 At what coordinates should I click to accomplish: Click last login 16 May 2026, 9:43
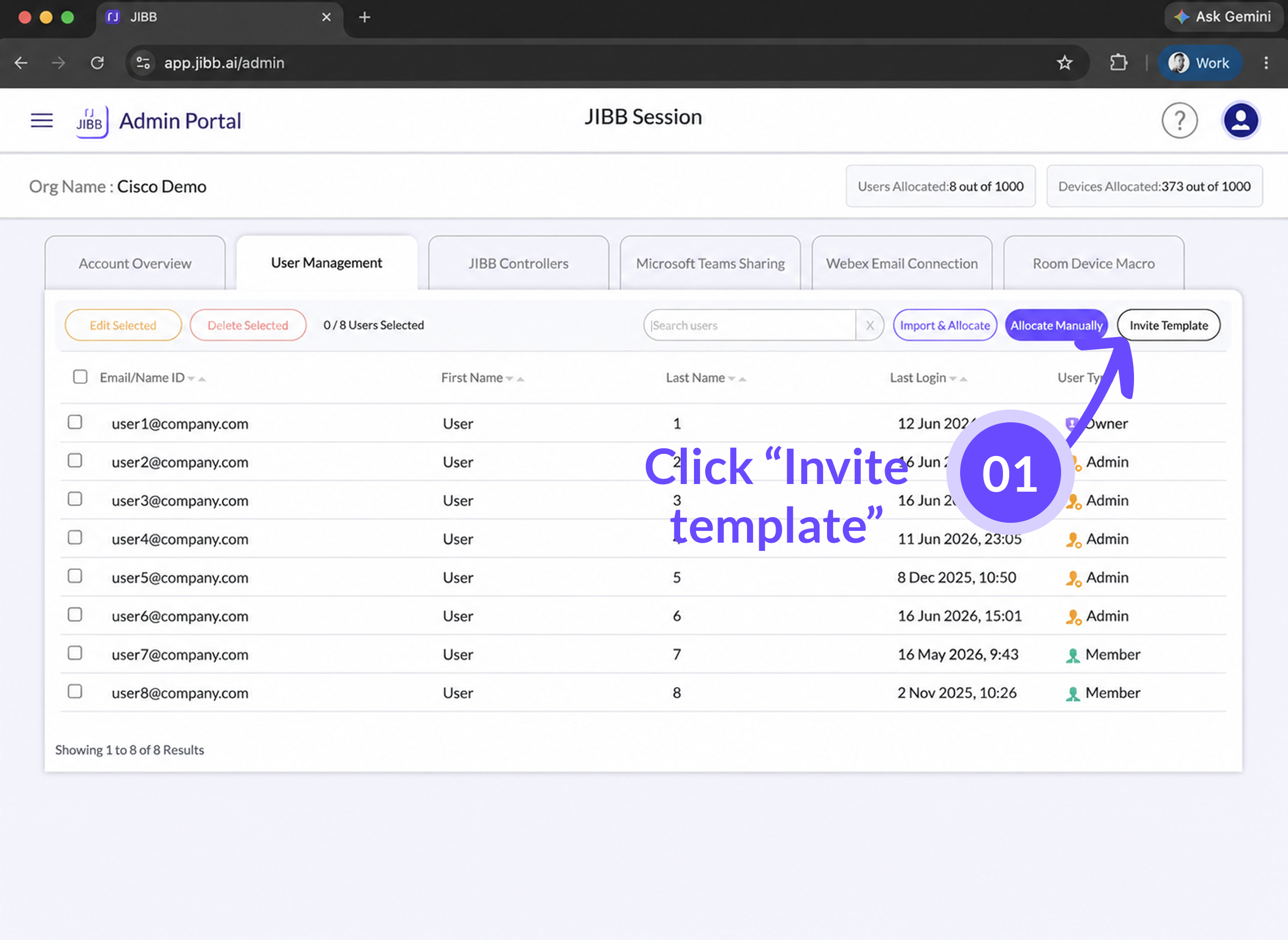click(x=958, y=654)
